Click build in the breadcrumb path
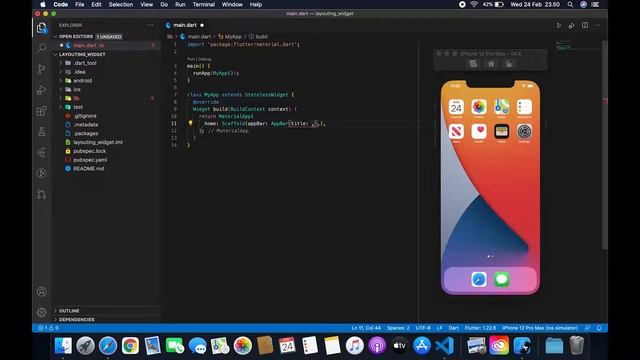This screenshot has width=640, height=360. click(261, 36)
